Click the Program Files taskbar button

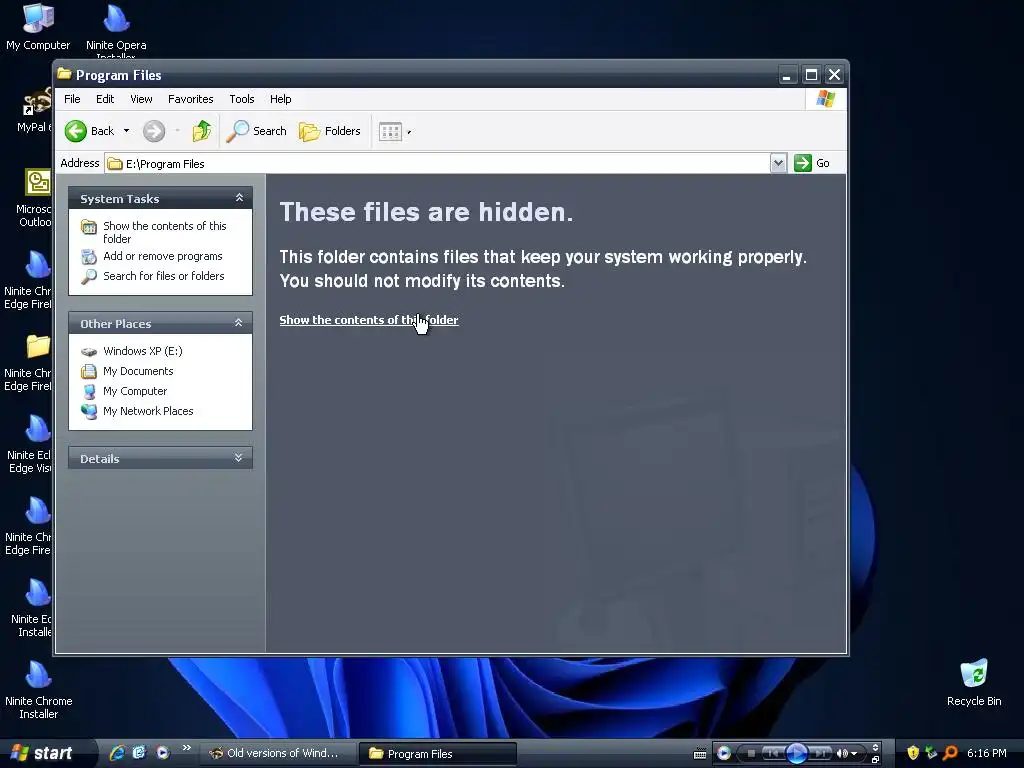point(438,754)
